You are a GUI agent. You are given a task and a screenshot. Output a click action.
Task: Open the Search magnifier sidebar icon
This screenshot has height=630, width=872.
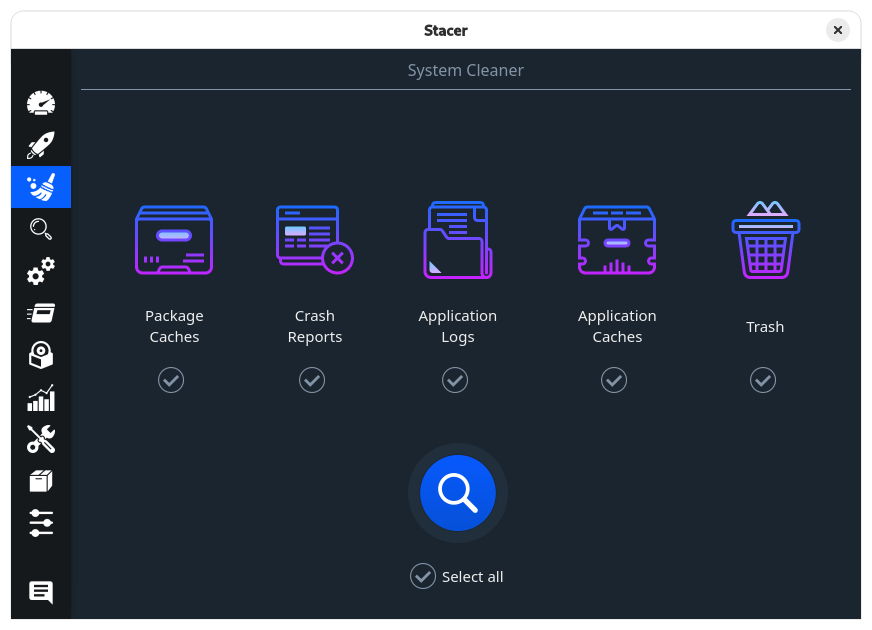click(x=41, y=229)
